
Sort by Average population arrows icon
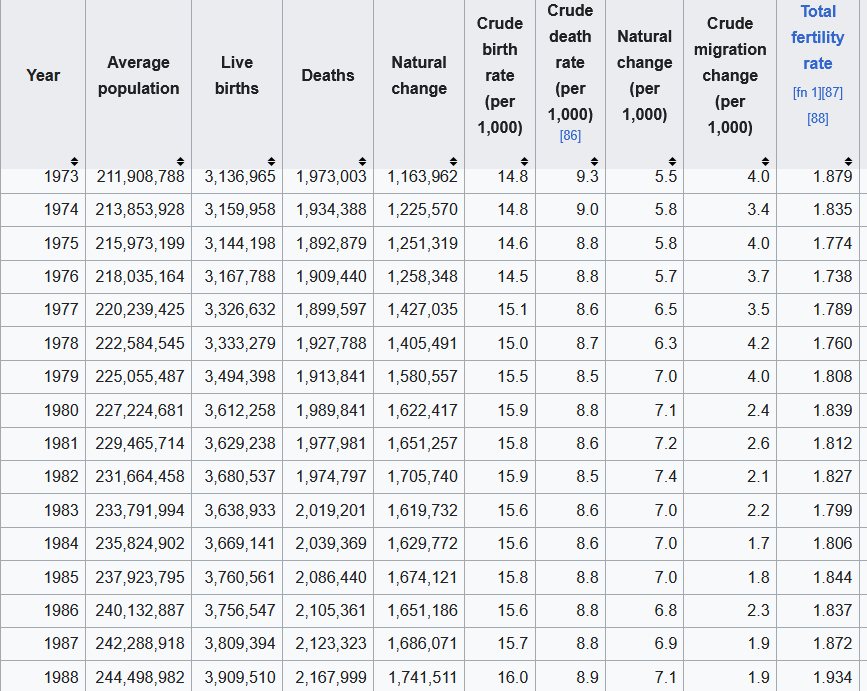(180, 161)
